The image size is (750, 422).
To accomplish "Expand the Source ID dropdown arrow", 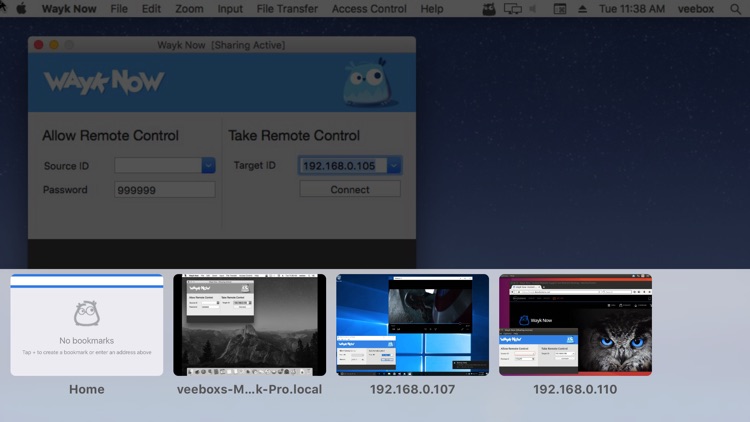I will point(208,166).
